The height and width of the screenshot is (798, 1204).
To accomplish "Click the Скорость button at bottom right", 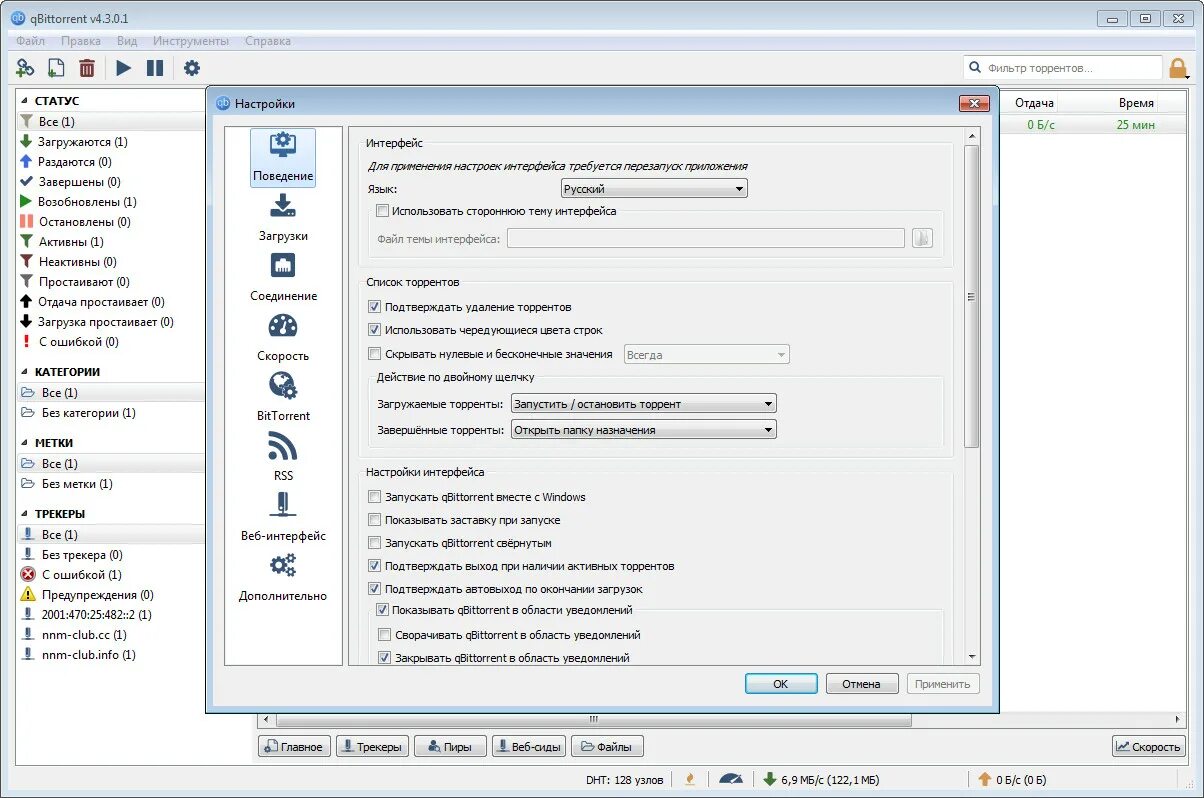I will pyautogui.click(x=1148, y=746).
